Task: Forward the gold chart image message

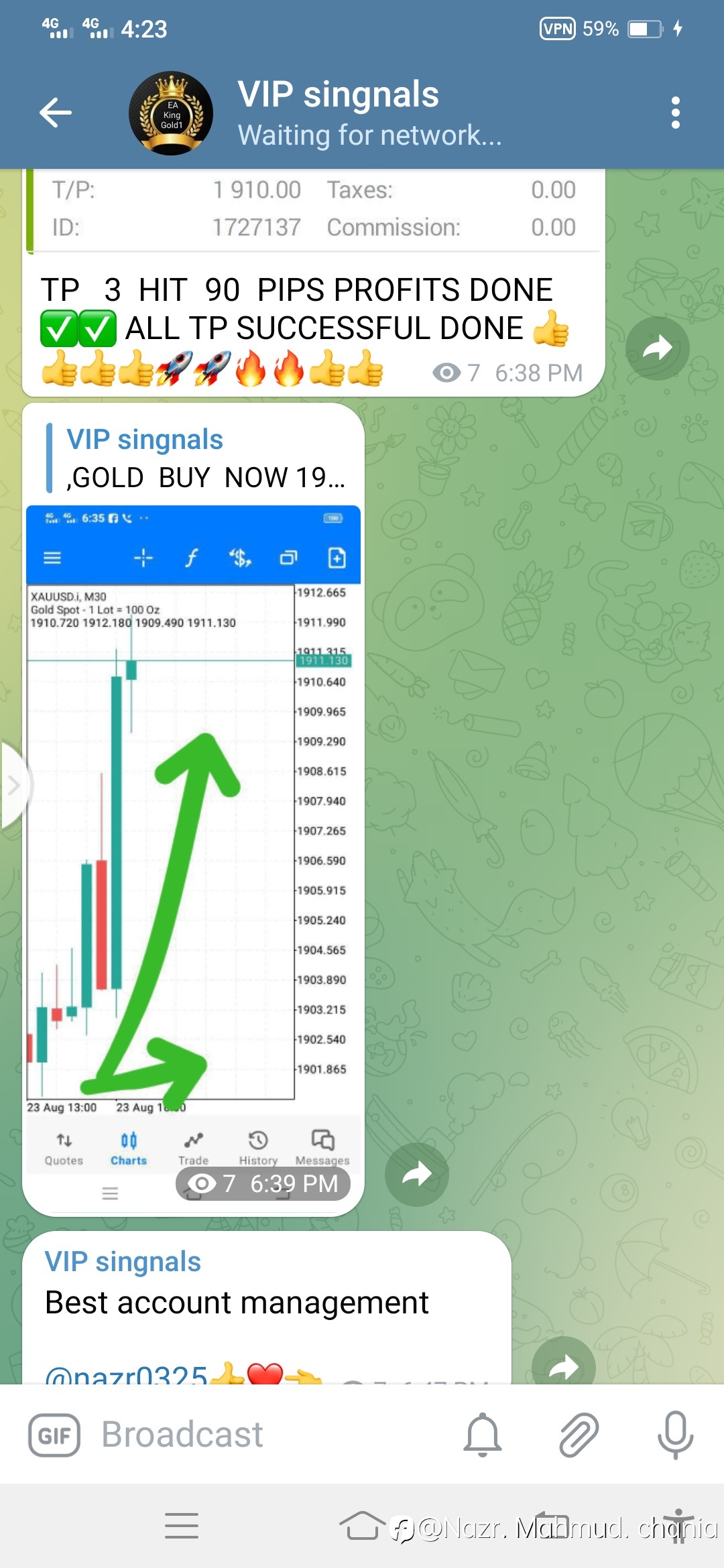Action: [417, 1174]
